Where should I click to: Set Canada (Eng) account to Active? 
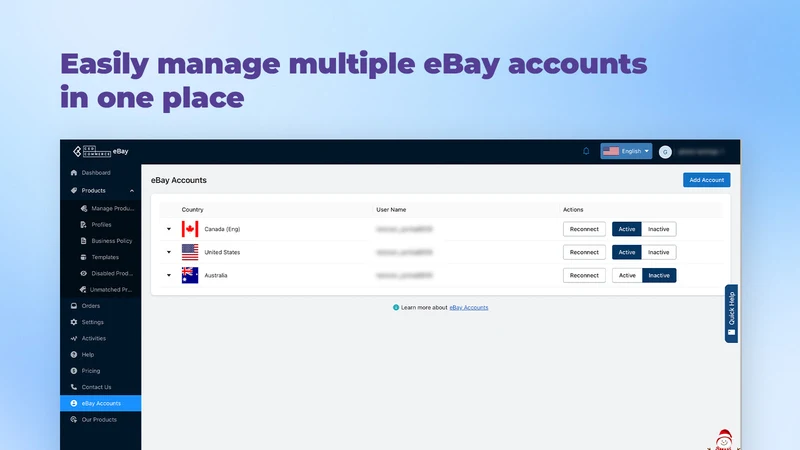627,229
